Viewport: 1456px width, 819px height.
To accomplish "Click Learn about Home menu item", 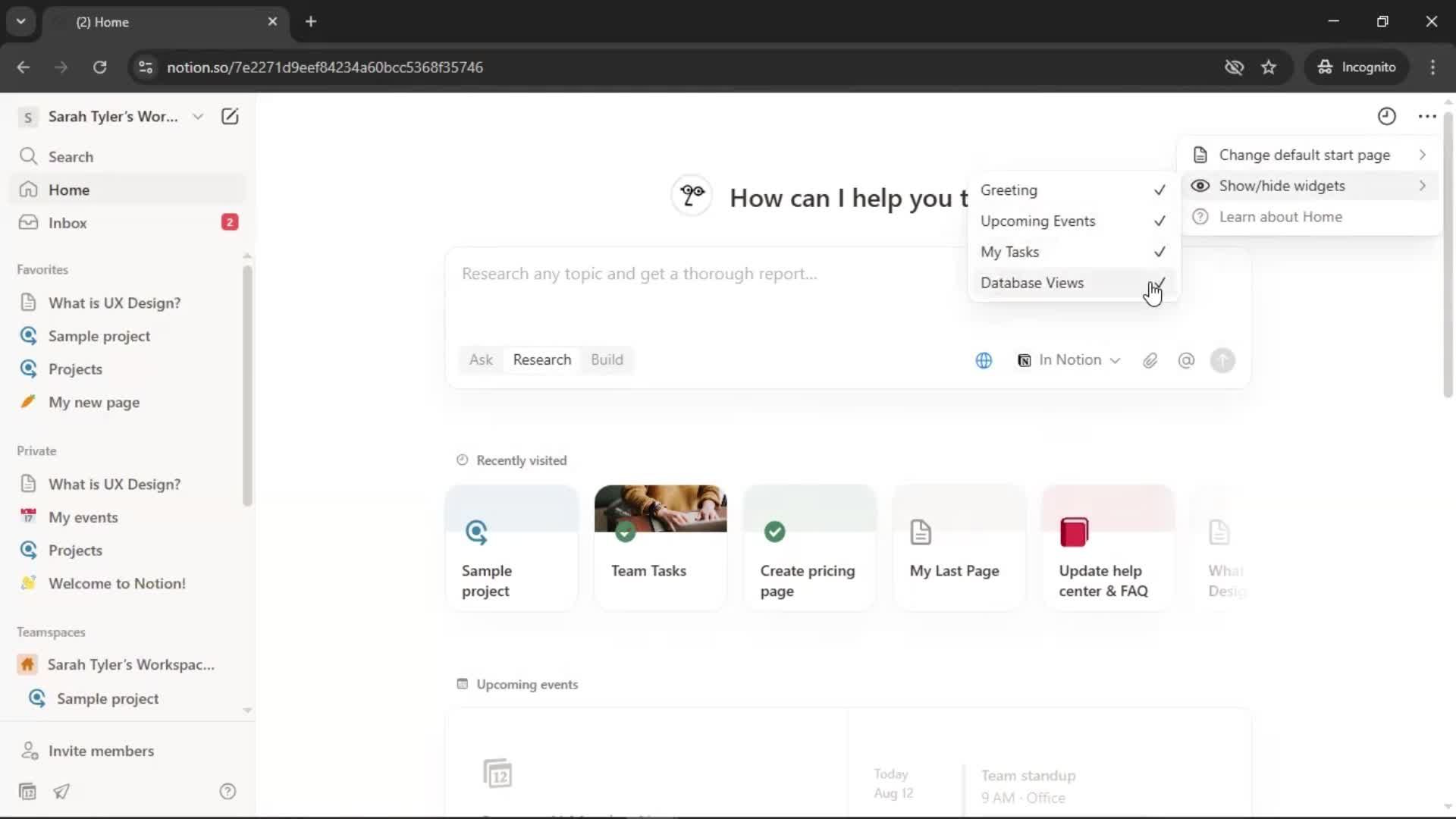I will coord(1310,217).
